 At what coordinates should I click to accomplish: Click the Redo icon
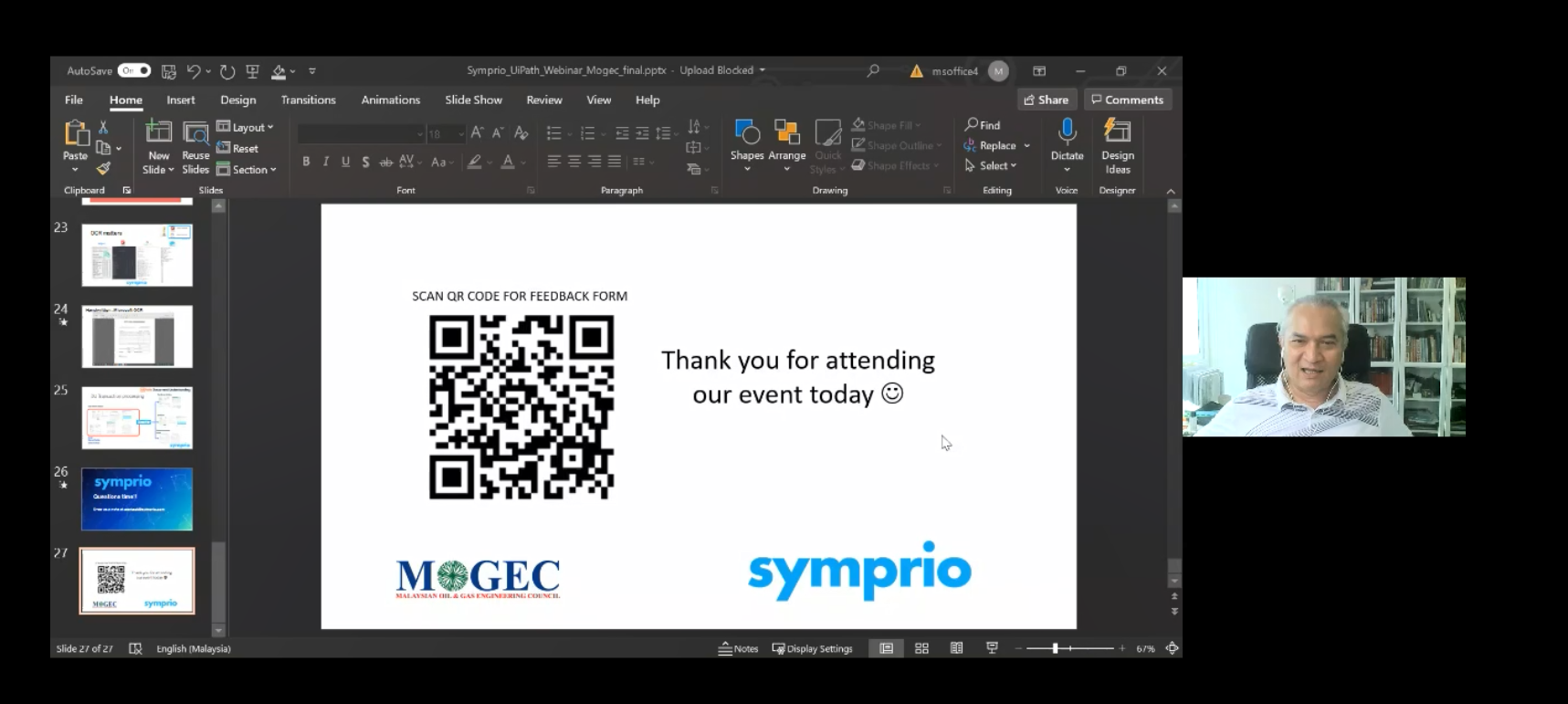click(x=227, y=70)
